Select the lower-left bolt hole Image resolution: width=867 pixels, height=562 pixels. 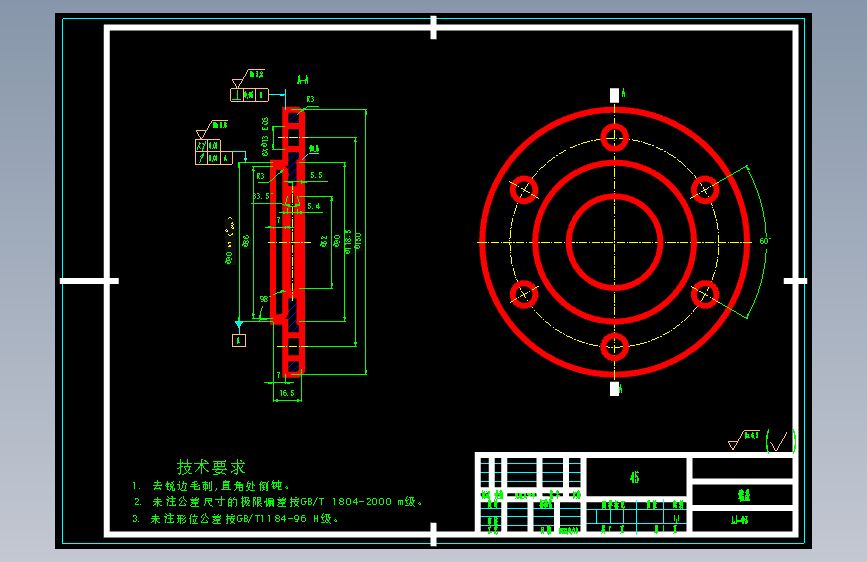(524, 294)
